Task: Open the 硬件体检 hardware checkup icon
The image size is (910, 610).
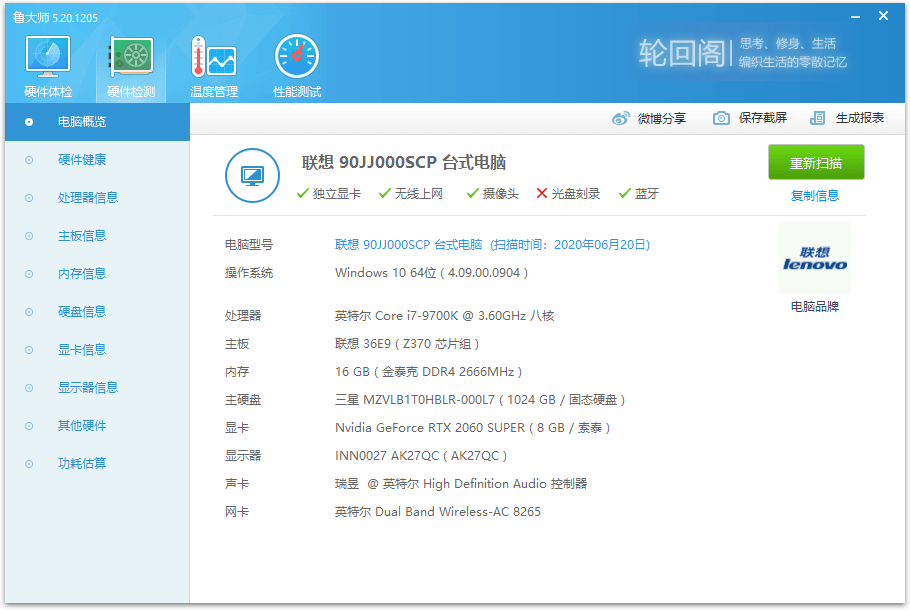Action: [x=48, y=66]
